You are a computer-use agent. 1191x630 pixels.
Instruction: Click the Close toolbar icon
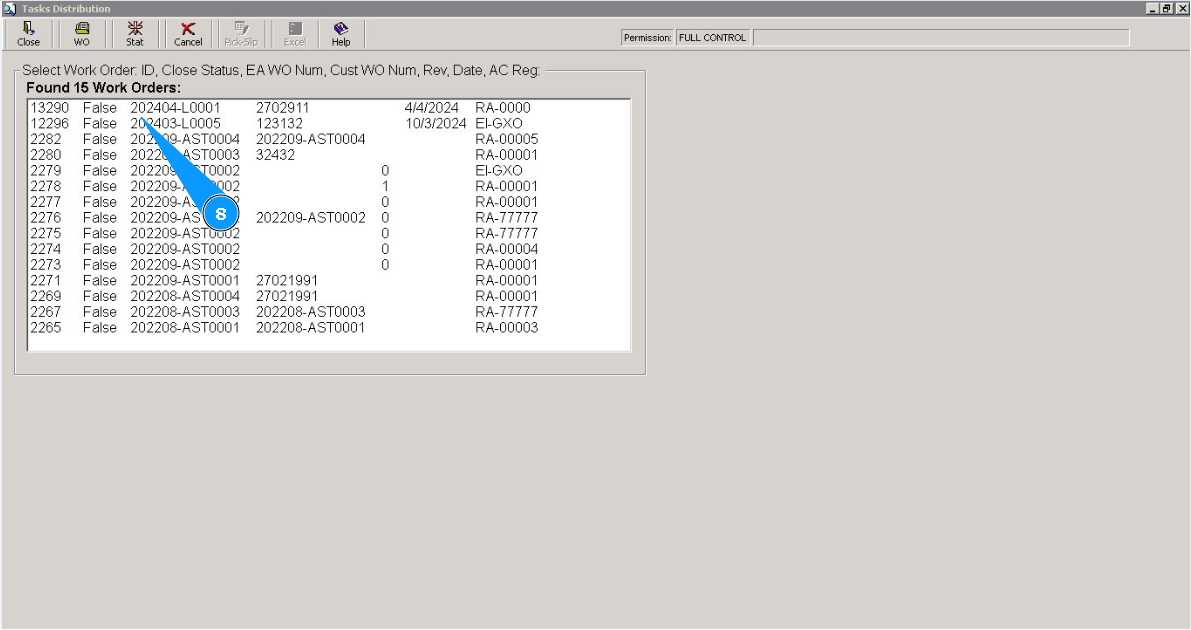tap(28, 34)
